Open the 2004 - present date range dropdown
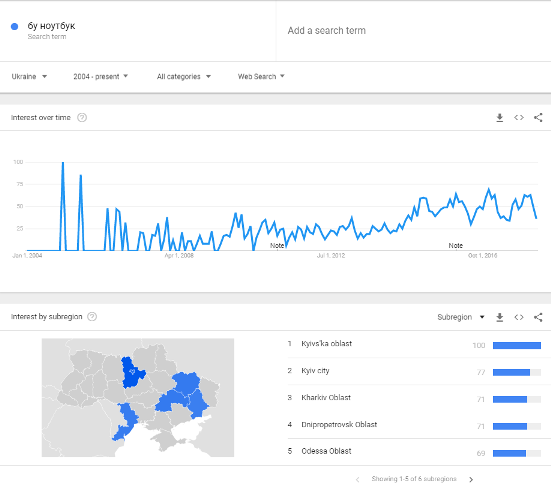The width and height of the screenshot is (551, 490). coord(101,76)
